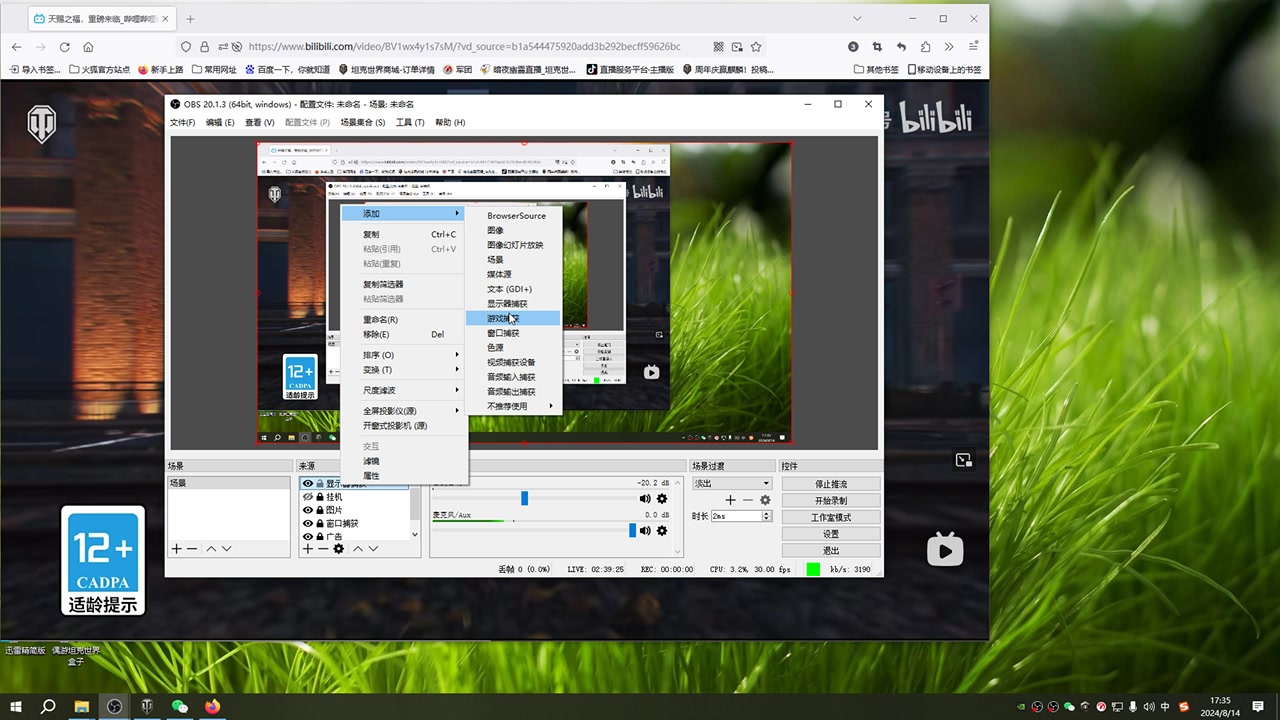Expand 添加 submenu in context menu
1280x720 pixels.
403,213
